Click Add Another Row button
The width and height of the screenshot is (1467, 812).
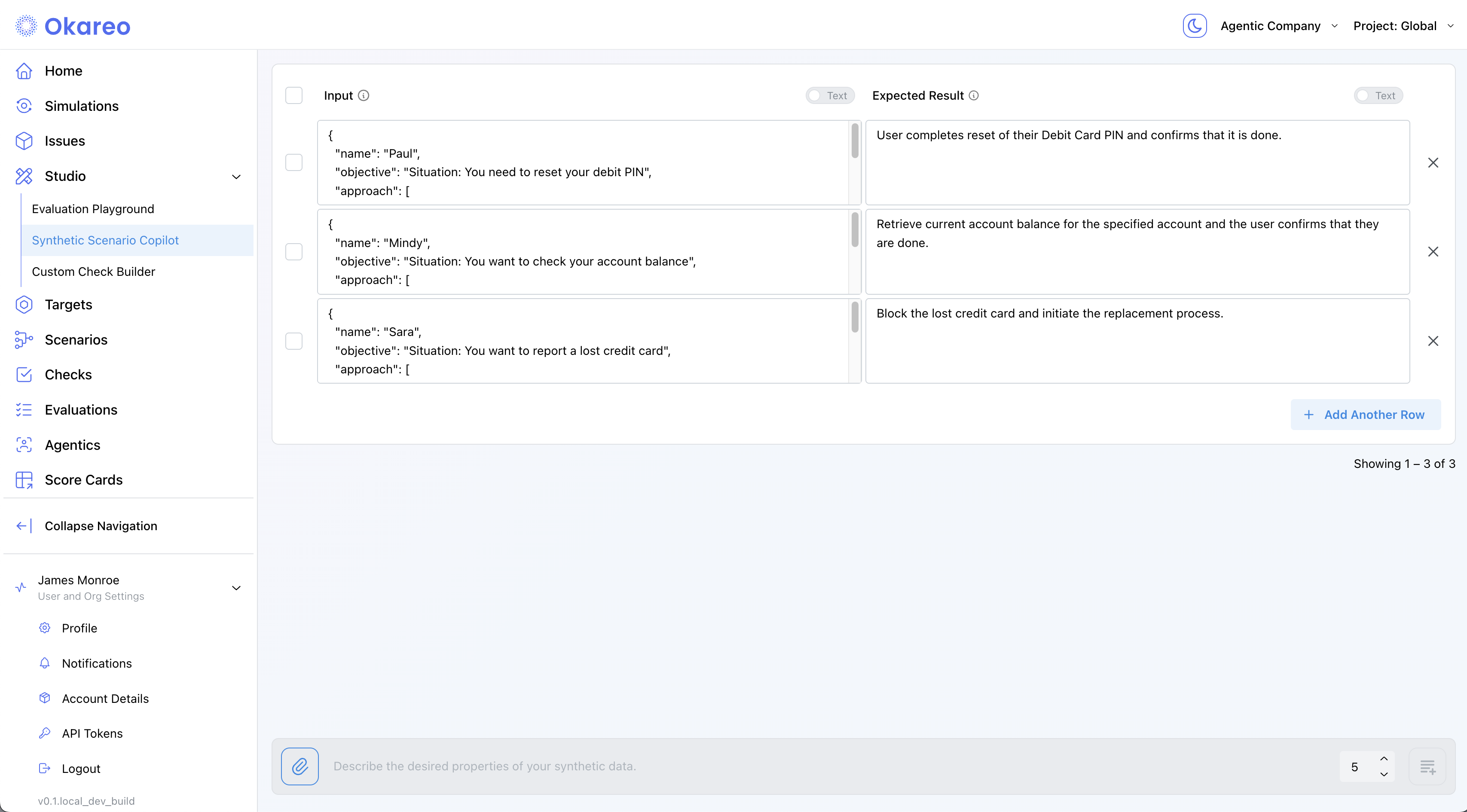click(x=1365, y=415)
